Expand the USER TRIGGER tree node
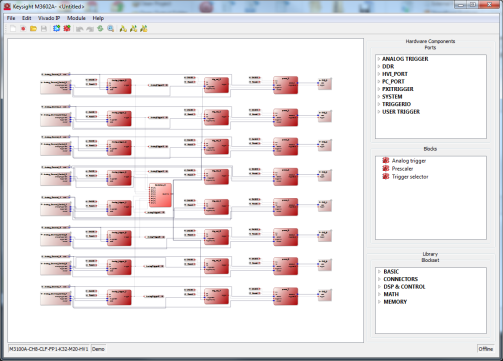Viewport: 503px width, 361px height. point(379,112)
